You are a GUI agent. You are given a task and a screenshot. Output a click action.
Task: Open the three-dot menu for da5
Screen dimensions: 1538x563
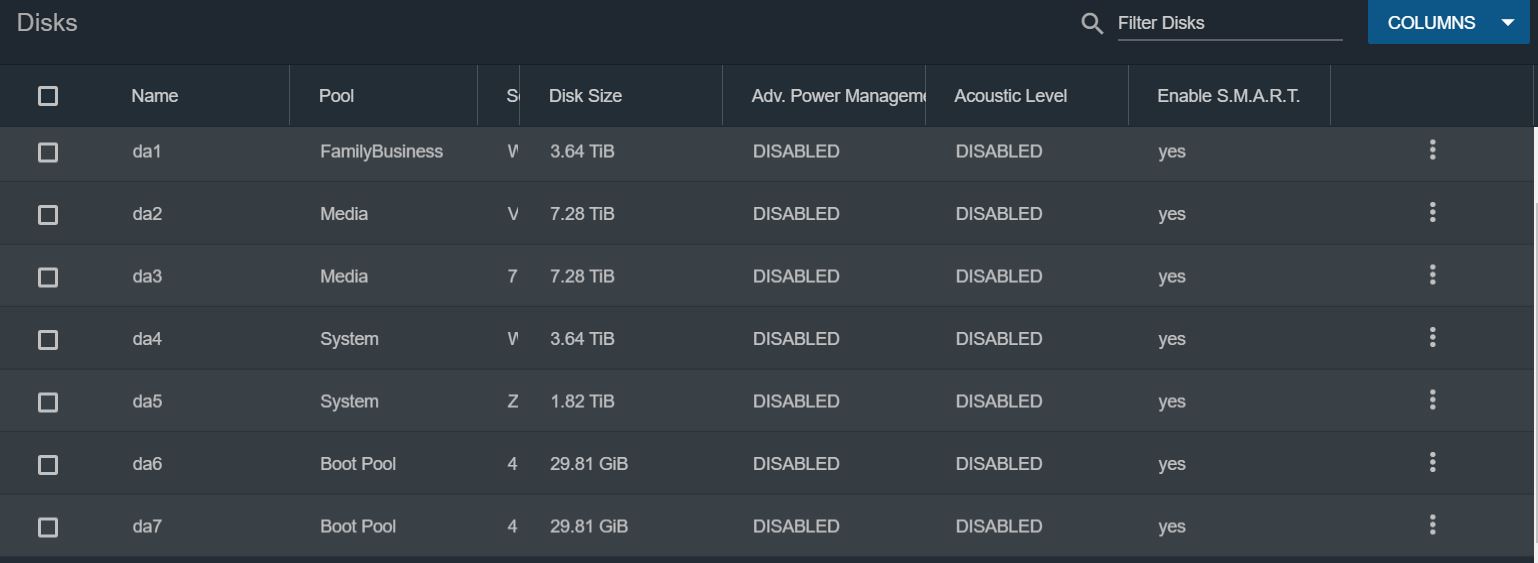point(1433,400)
